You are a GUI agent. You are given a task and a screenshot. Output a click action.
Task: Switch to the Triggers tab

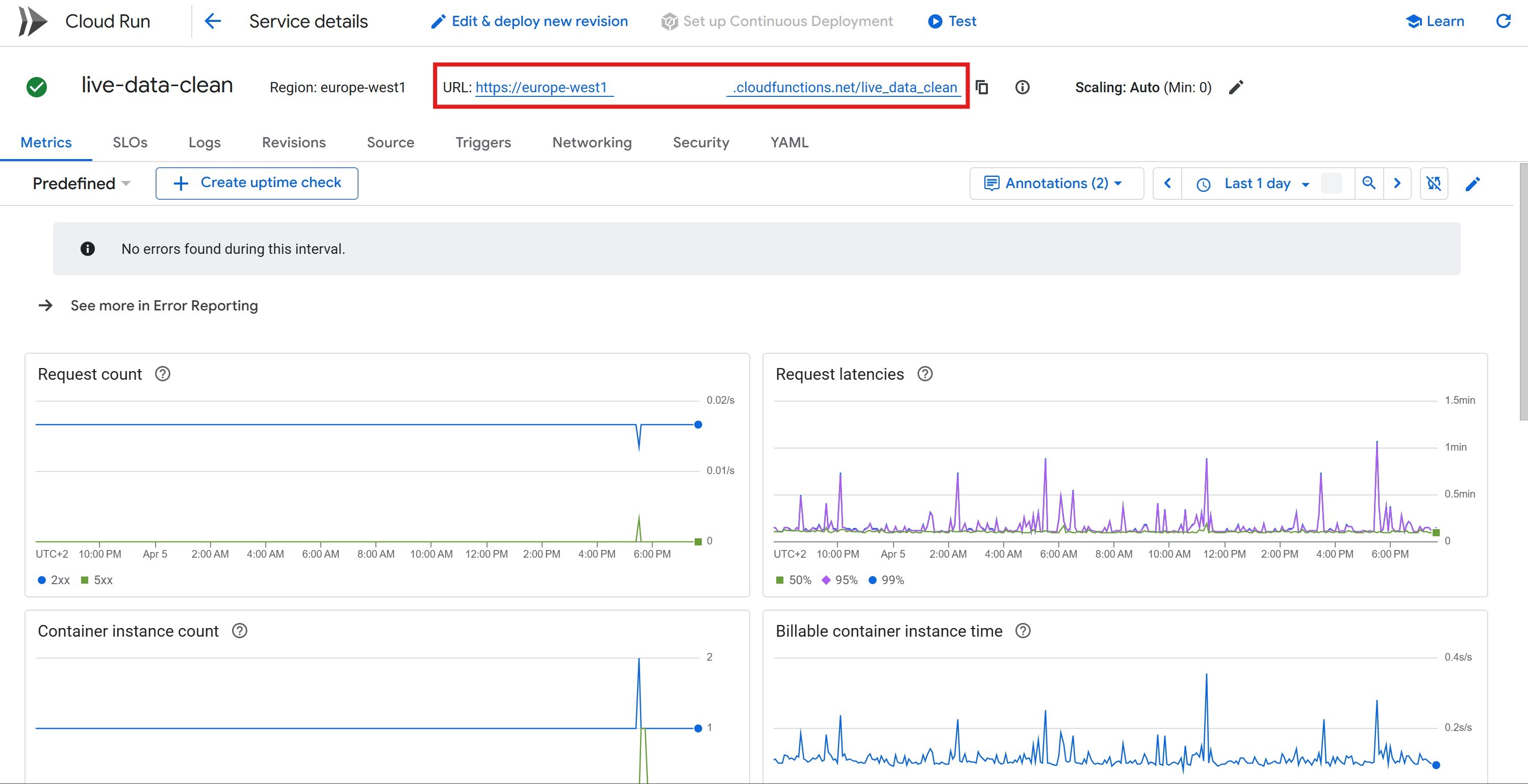483,142
